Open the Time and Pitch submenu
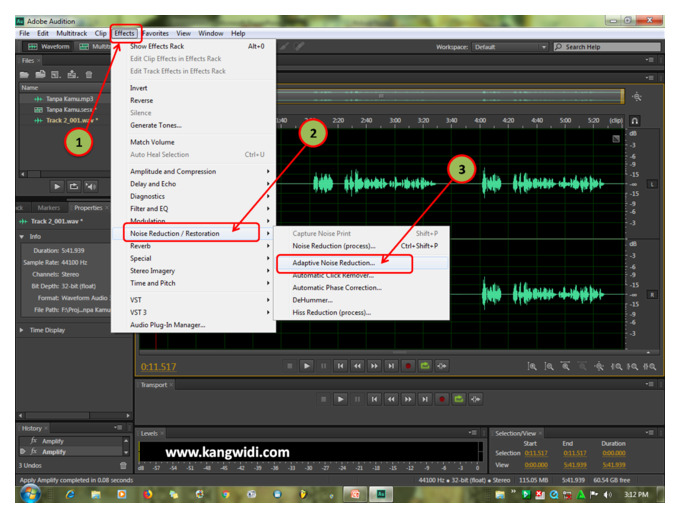This screenshot has width=680, height=518. (x=193, y=283)
